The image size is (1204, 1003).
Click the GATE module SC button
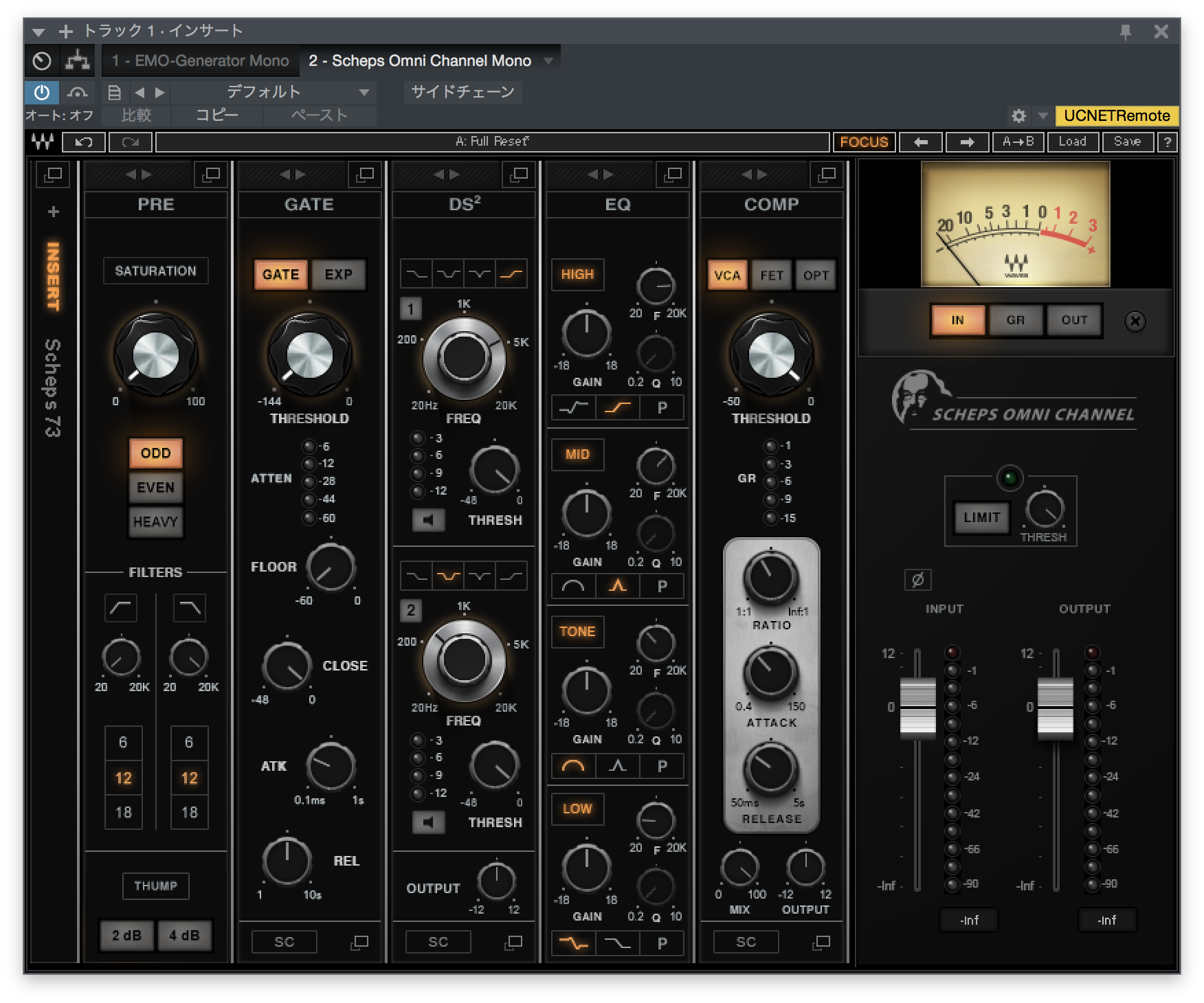pos(284,942)
